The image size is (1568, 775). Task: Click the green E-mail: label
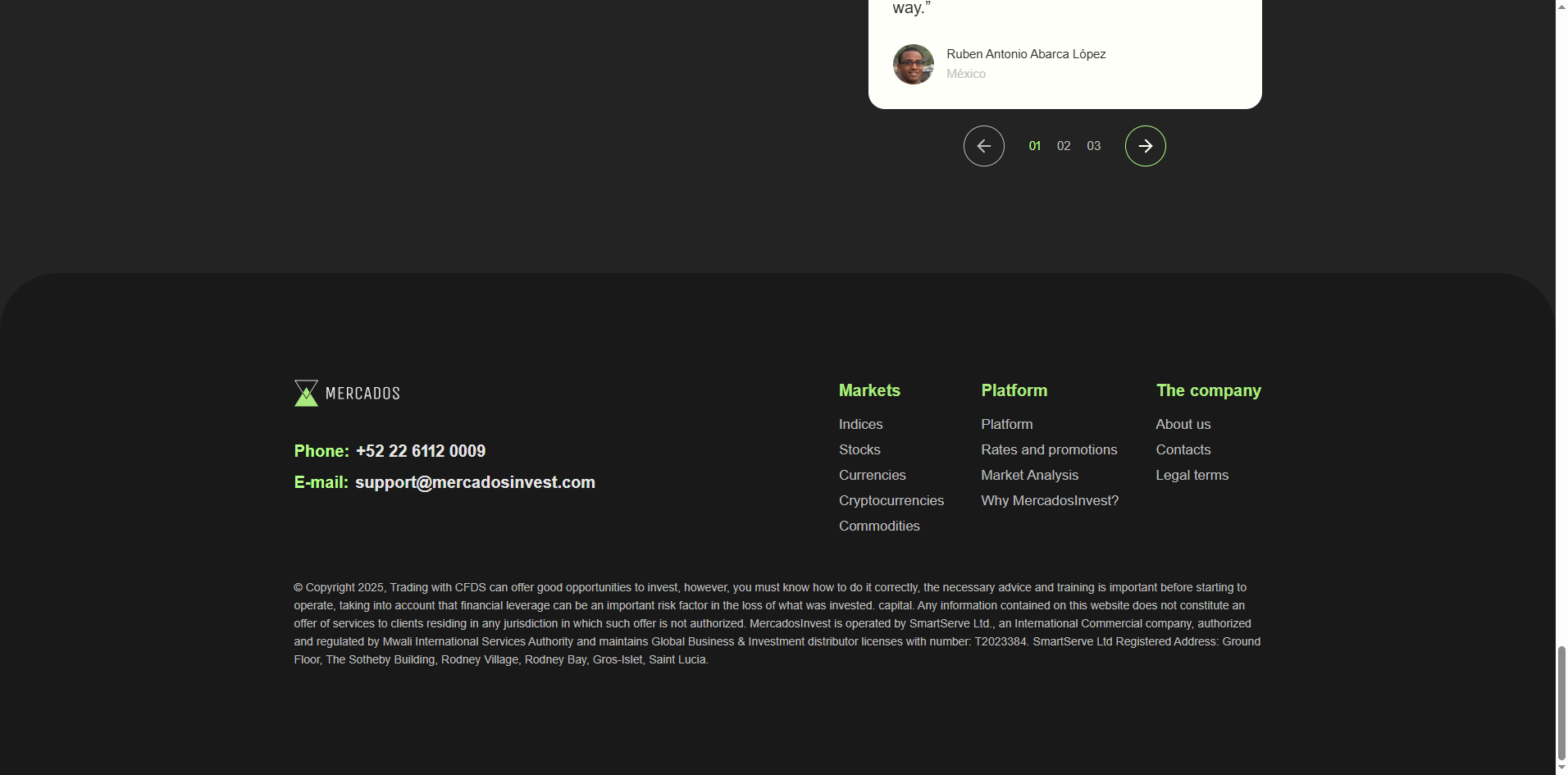321,482
